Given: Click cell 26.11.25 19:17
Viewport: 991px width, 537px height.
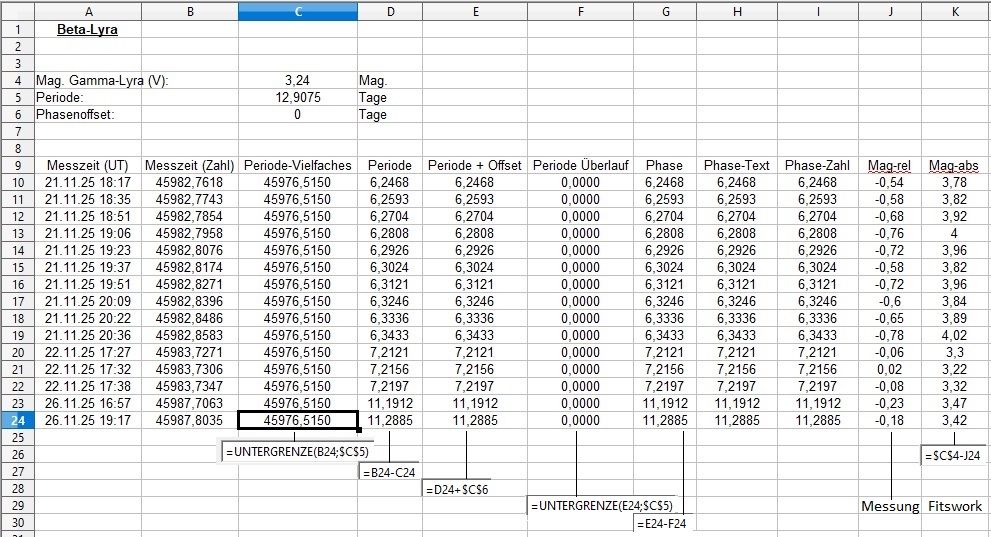Looking at the screenshot, I should [88, 420].
